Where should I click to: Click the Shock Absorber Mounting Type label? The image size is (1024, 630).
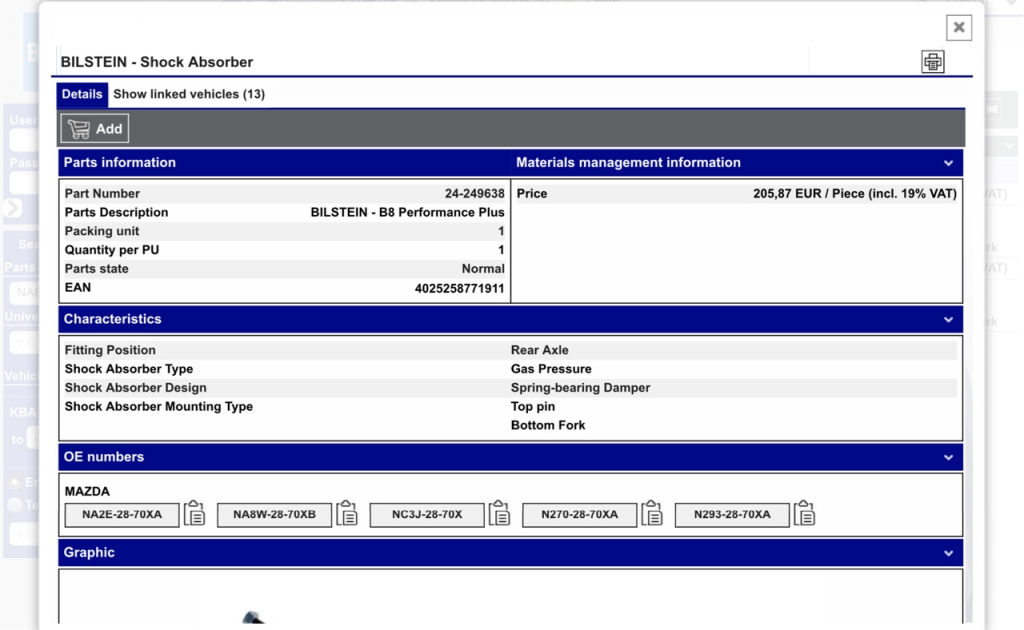coord(159,407)
